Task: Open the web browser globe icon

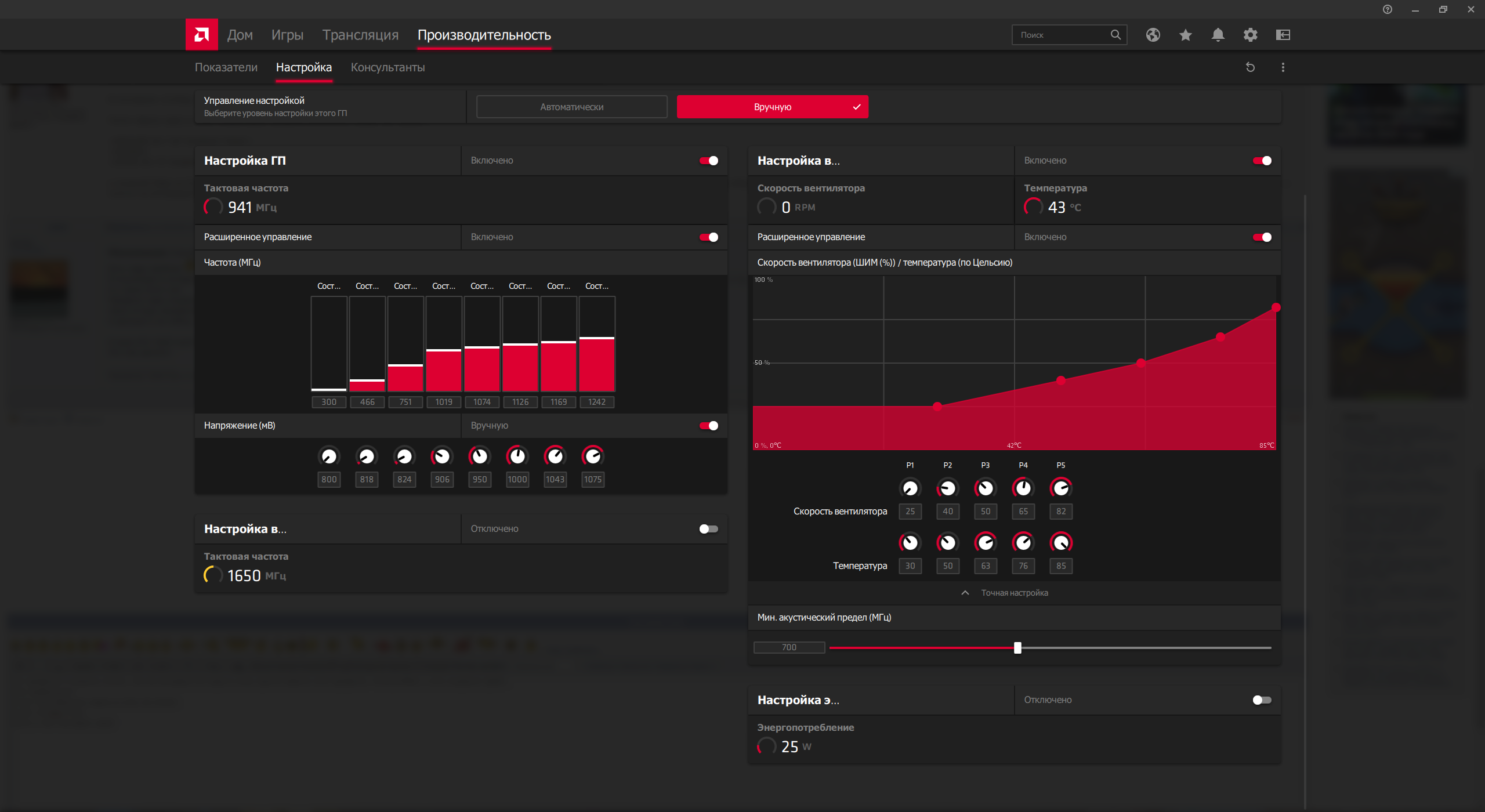Action: (1153, 35)
